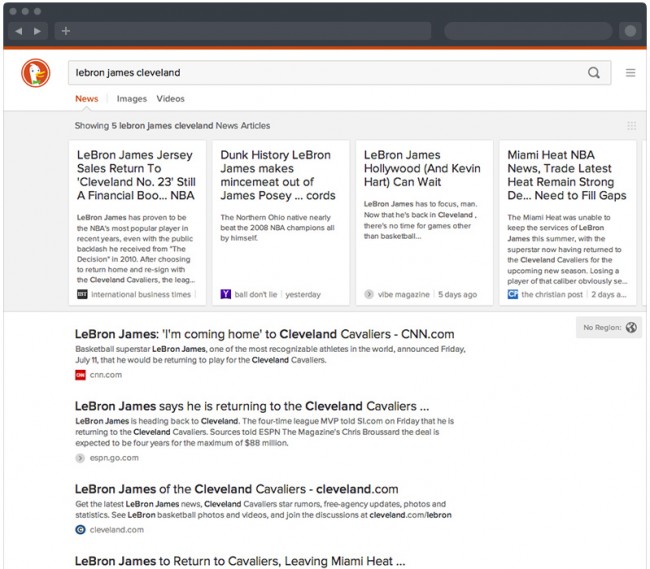The image size is (650, 569).
Task: Select the News tab
Action: coord(87,99)
